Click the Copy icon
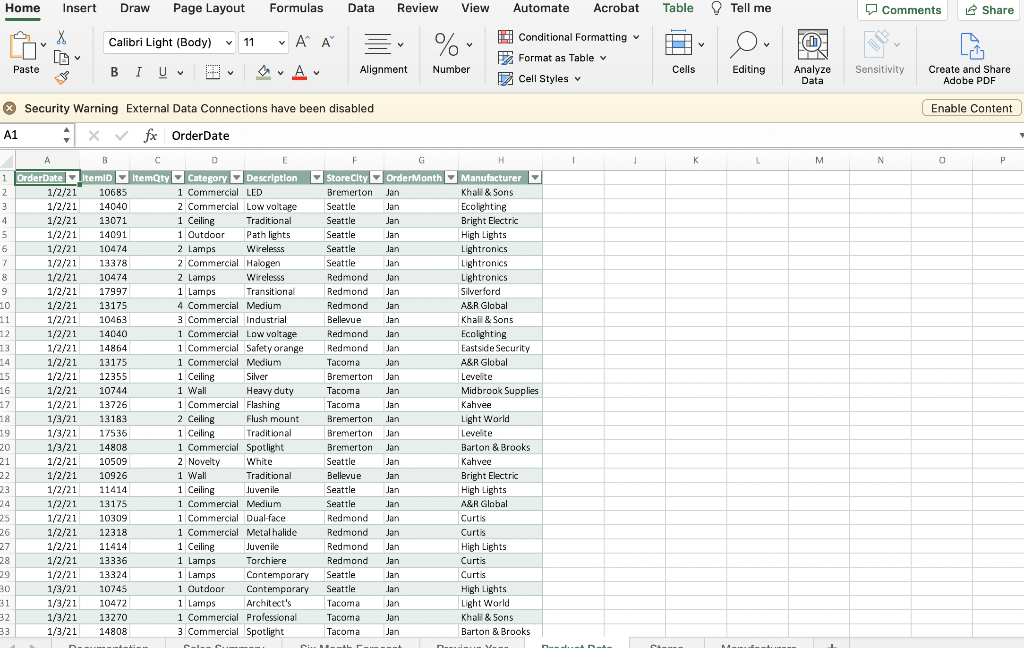 61,57
